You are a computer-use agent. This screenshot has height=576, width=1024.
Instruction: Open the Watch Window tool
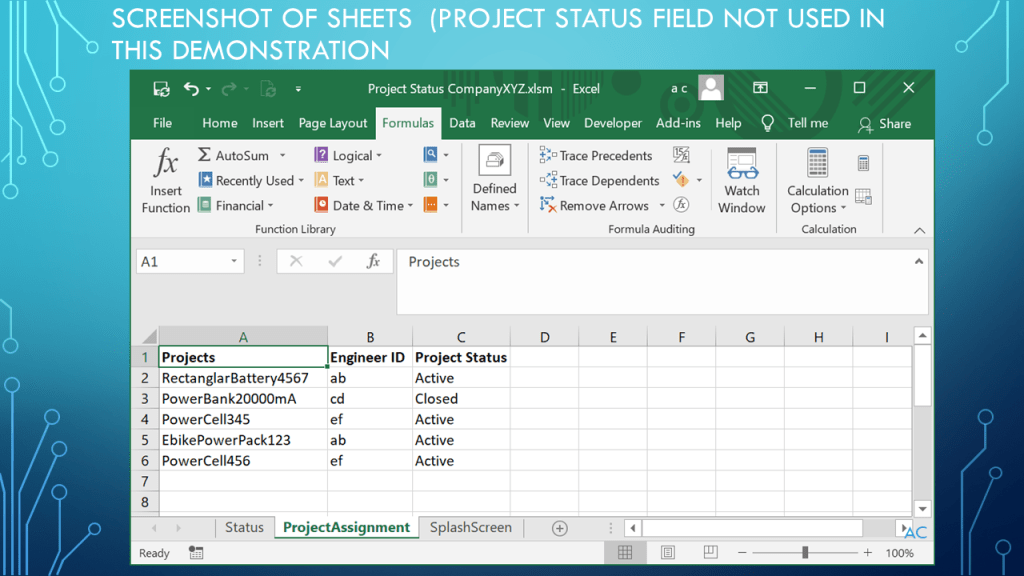pos(741,180)
